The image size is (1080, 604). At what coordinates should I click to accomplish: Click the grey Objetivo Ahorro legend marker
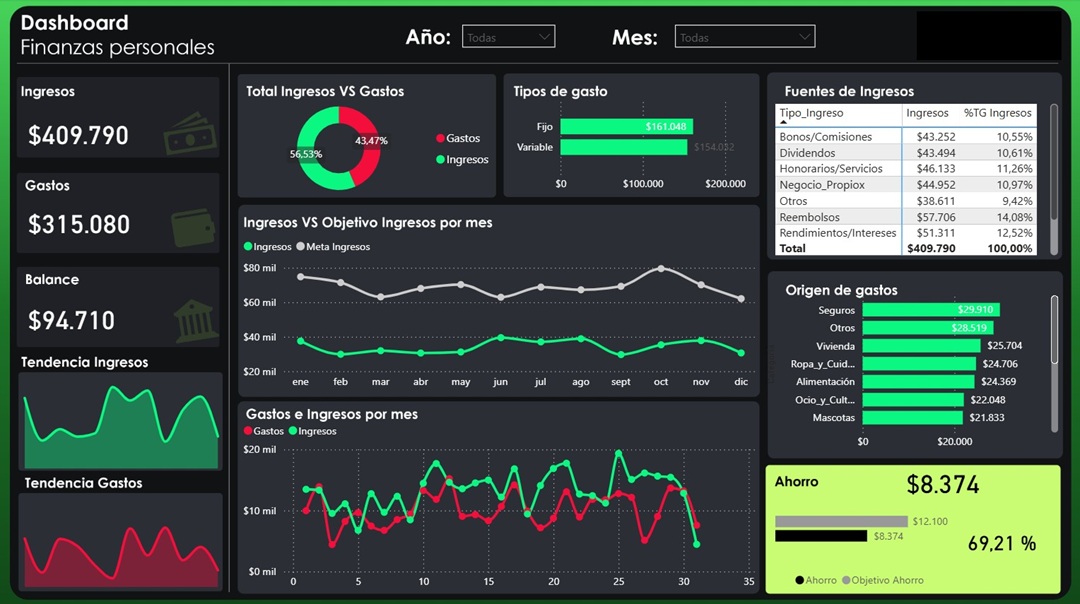point(847,580)
